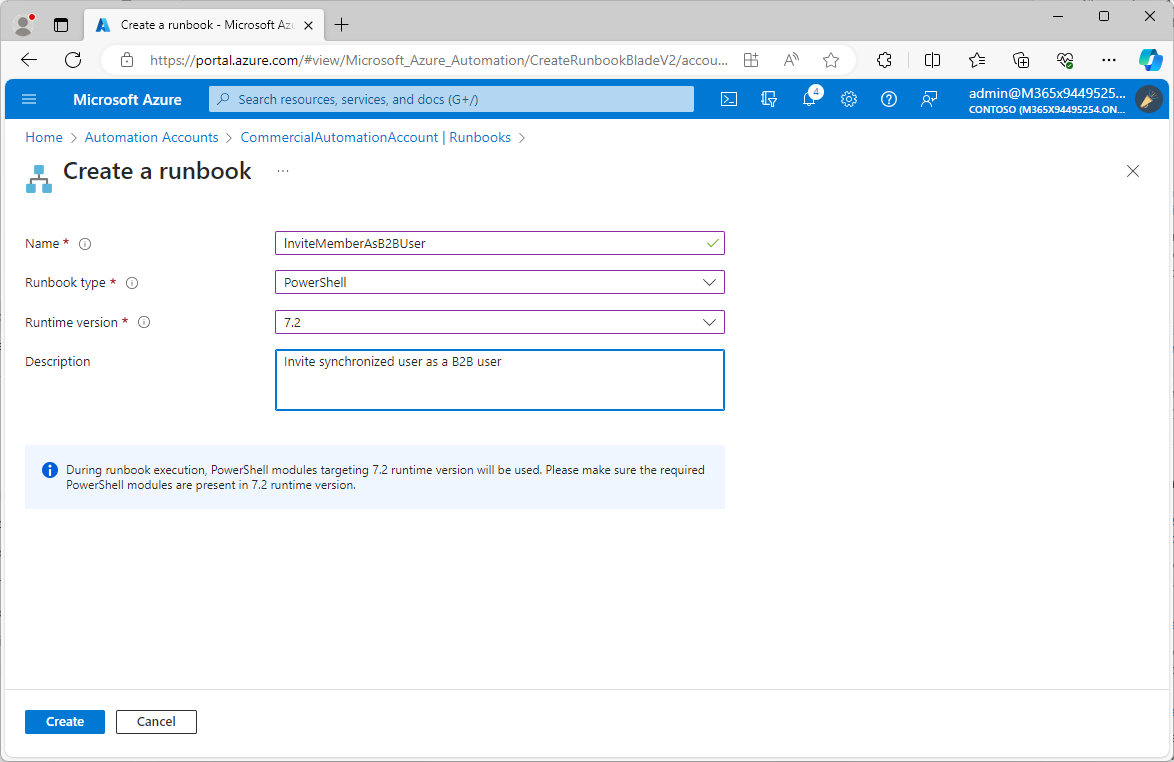Click the Cancel button
Viewport: 1174px width, 762px height.
[x=156, y=721]
